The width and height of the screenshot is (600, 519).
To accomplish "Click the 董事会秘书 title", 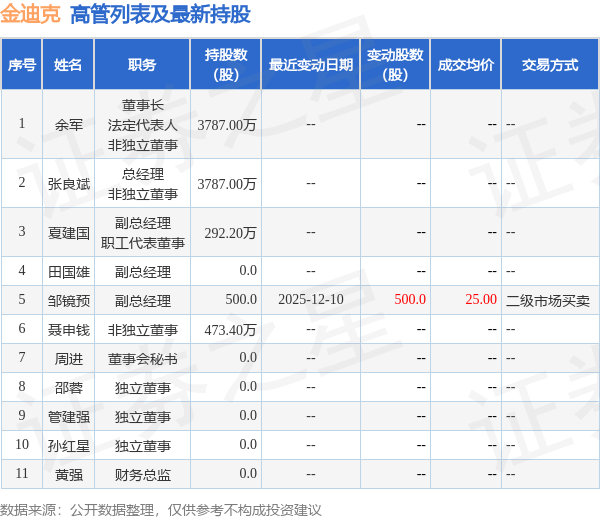I will pyautogui.click(x=143, y=359).
